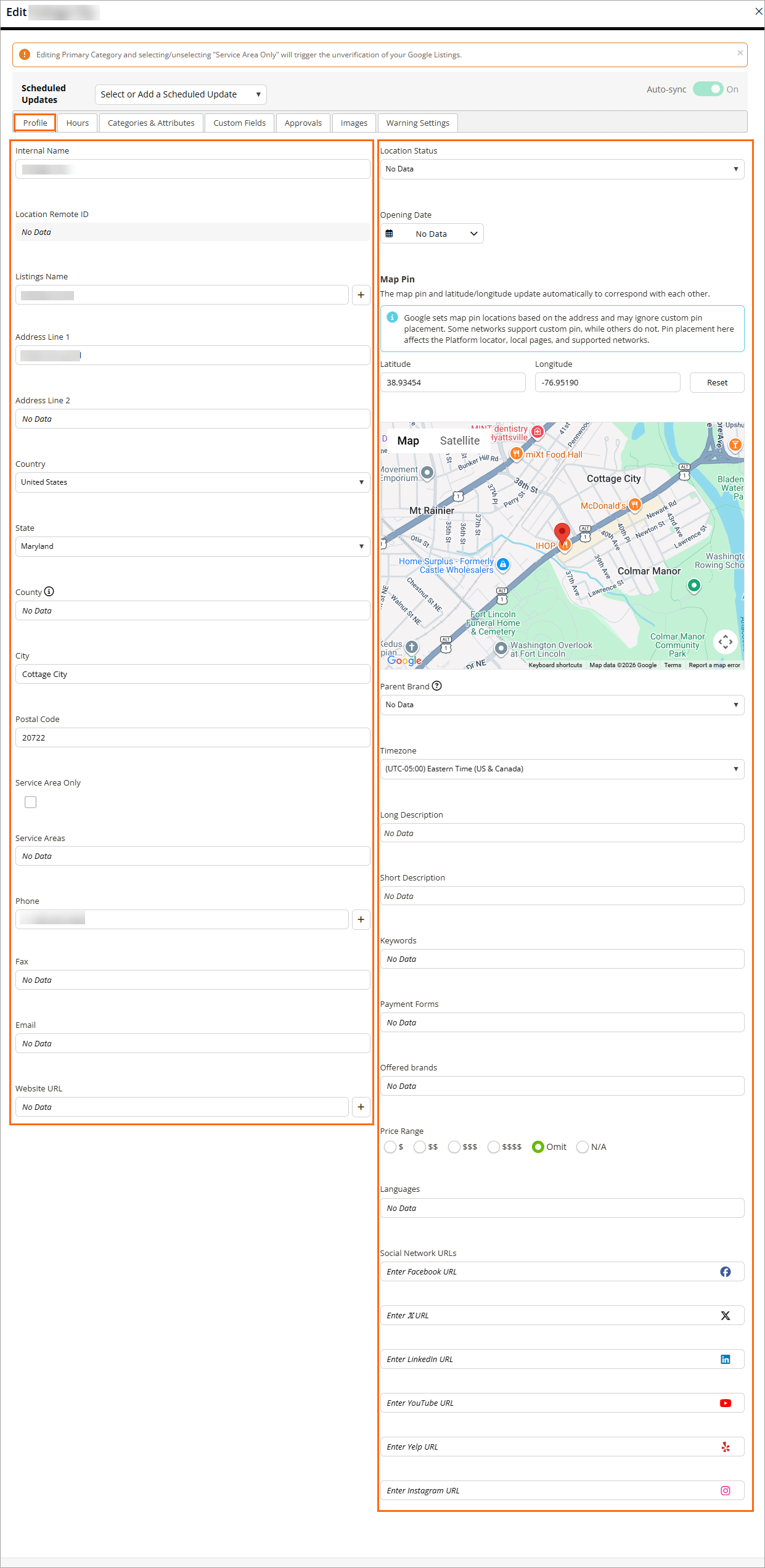Click the Address Line 2 field

click(x=193, y=419)
